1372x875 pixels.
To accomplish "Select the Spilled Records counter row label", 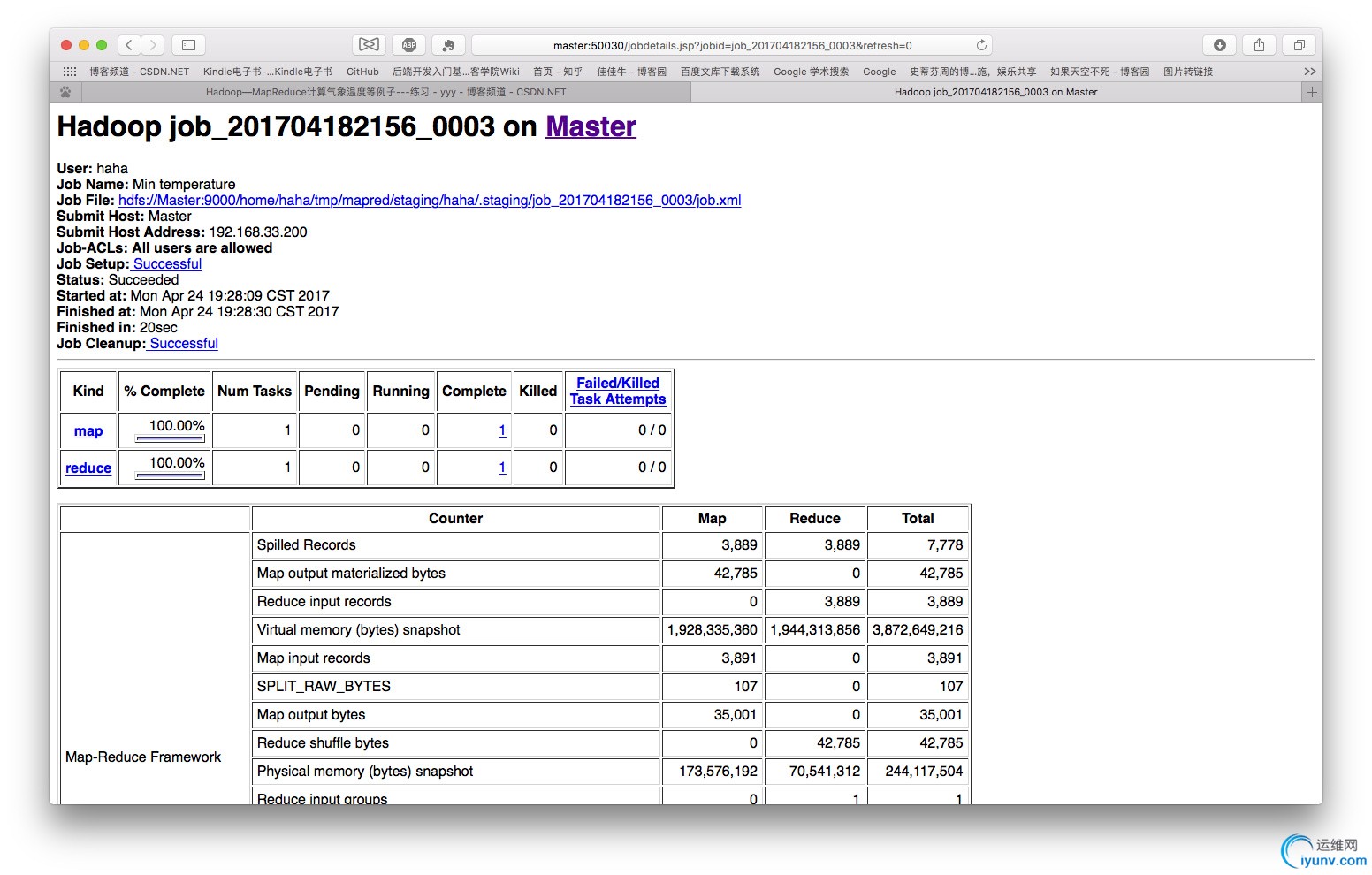I will pyautogui.click(x=306, y=545).
